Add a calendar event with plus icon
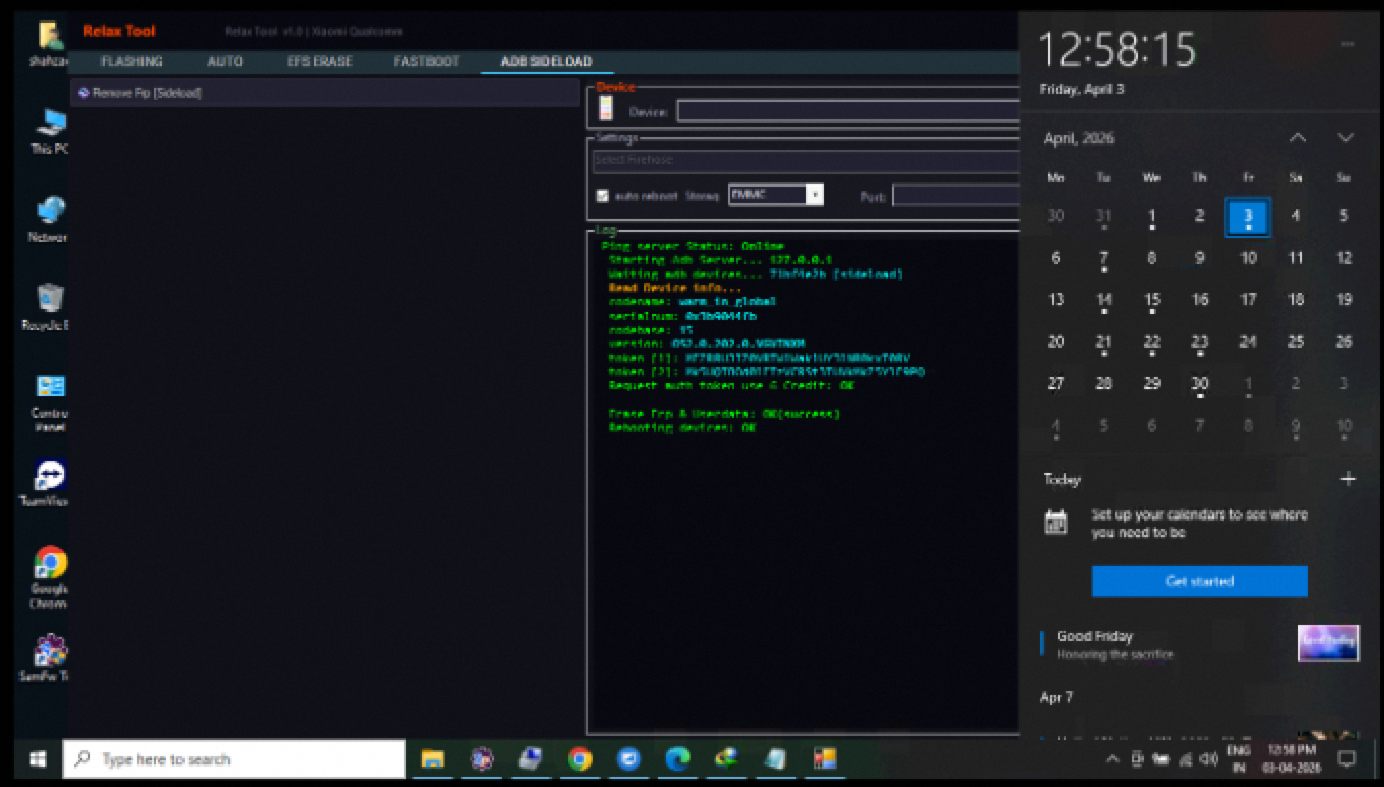Viewport: 1384px width, 787px height. pos(1347,479)
